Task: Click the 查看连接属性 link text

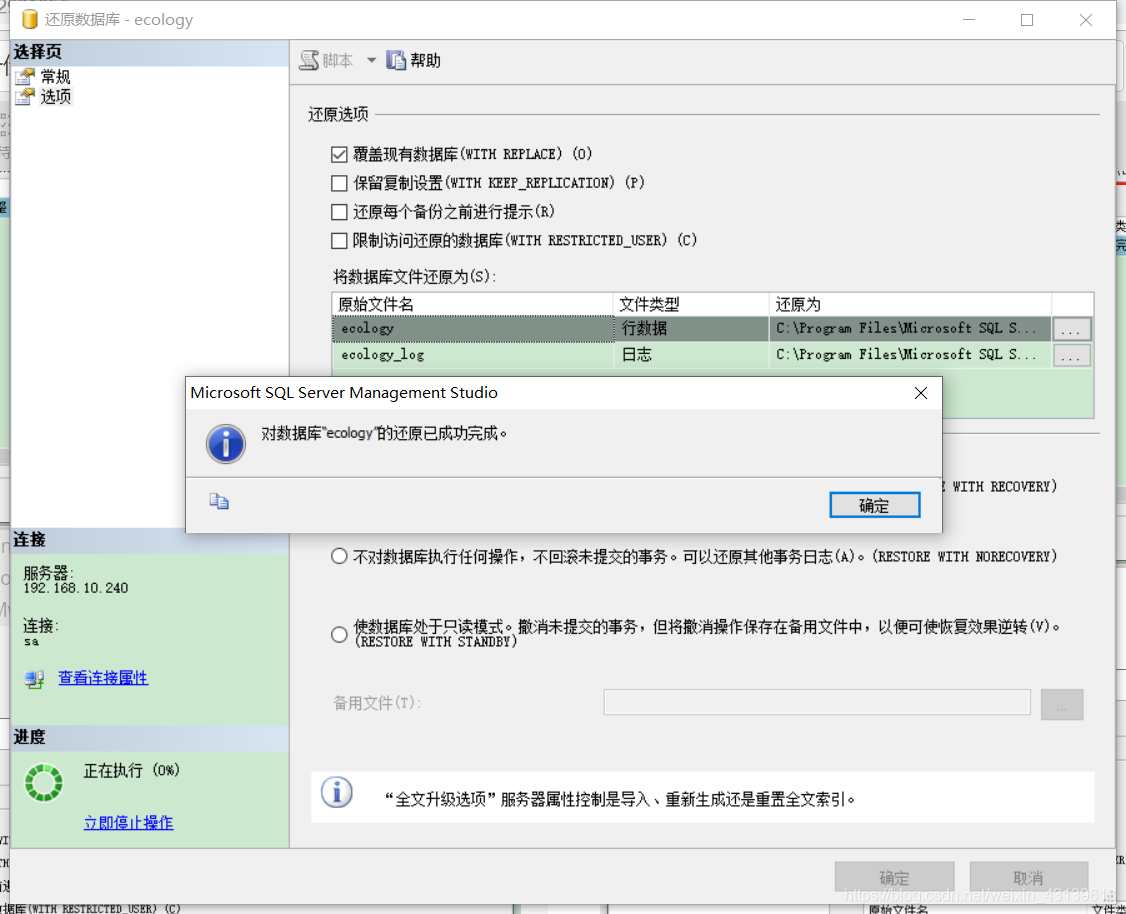Action: (101, 678)
